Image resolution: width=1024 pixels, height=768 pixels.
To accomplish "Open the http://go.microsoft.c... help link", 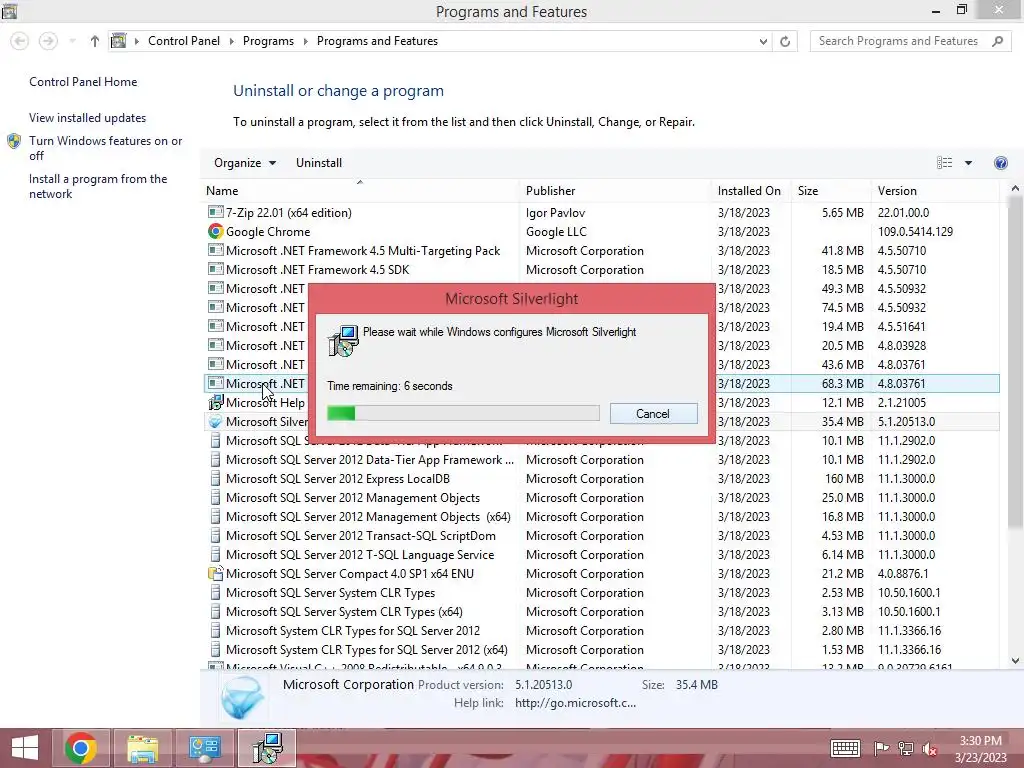I will (x=575, y=703).
